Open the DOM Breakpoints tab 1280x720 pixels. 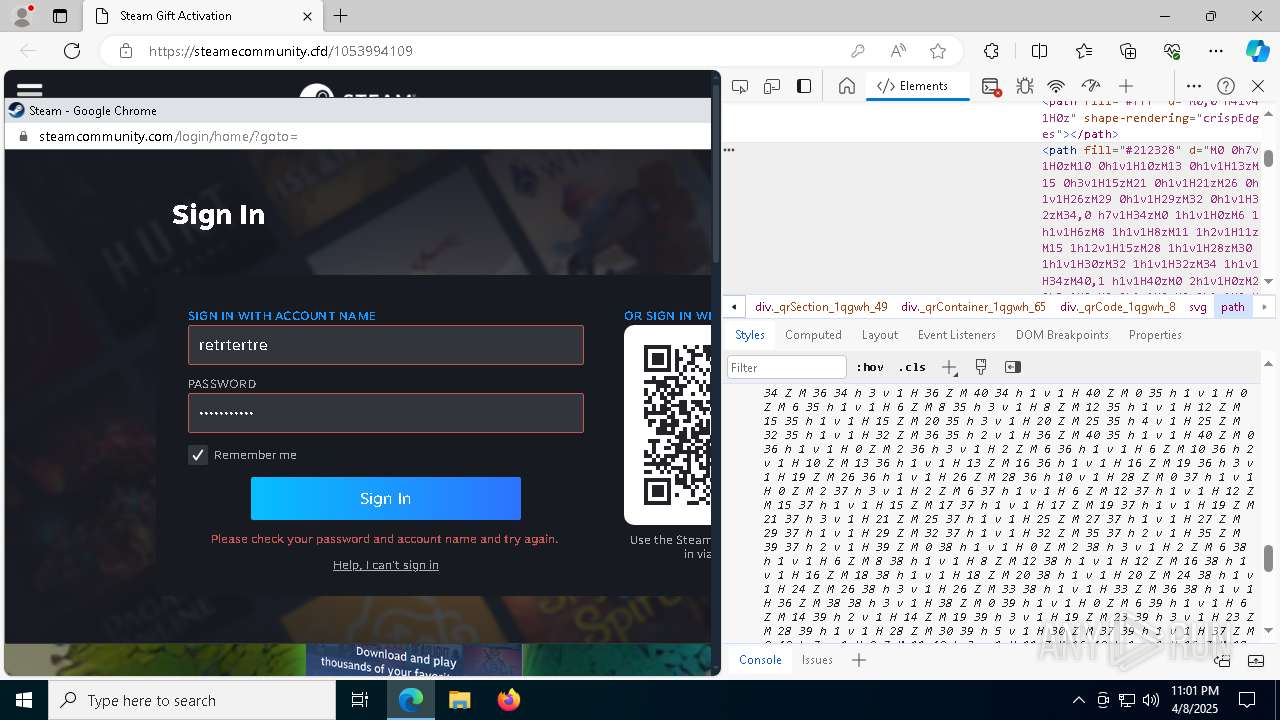1062,335
